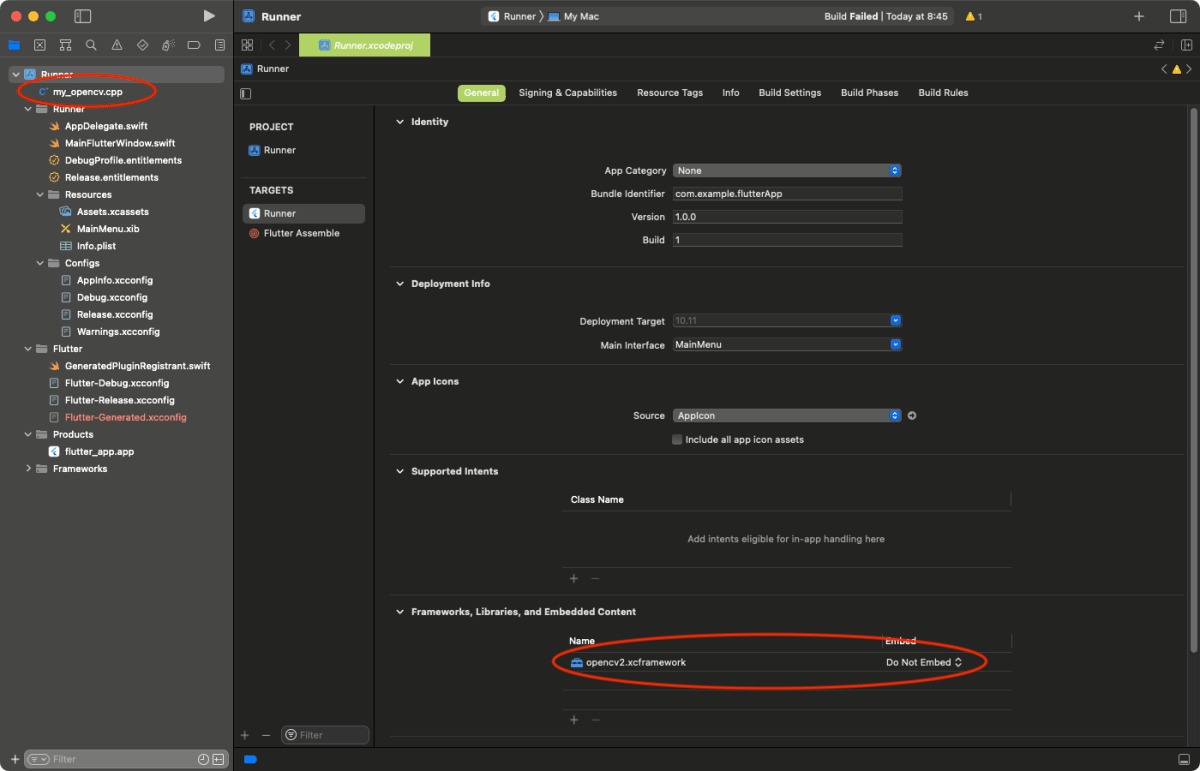Hide the navigator with the sidebar toggle
Viewport: 1200px width, 771px height.
pyautogui.click(x=83, y=16)
